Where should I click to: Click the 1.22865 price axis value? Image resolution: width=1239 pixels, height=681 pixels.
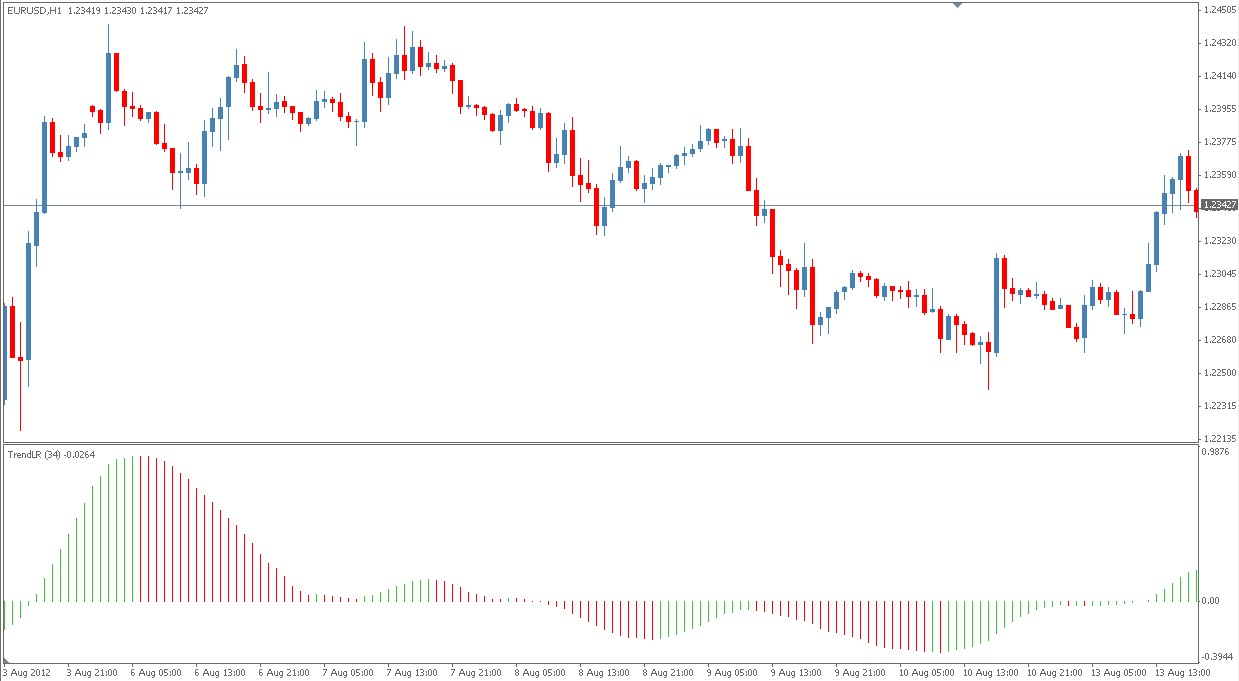point(1221,307)
